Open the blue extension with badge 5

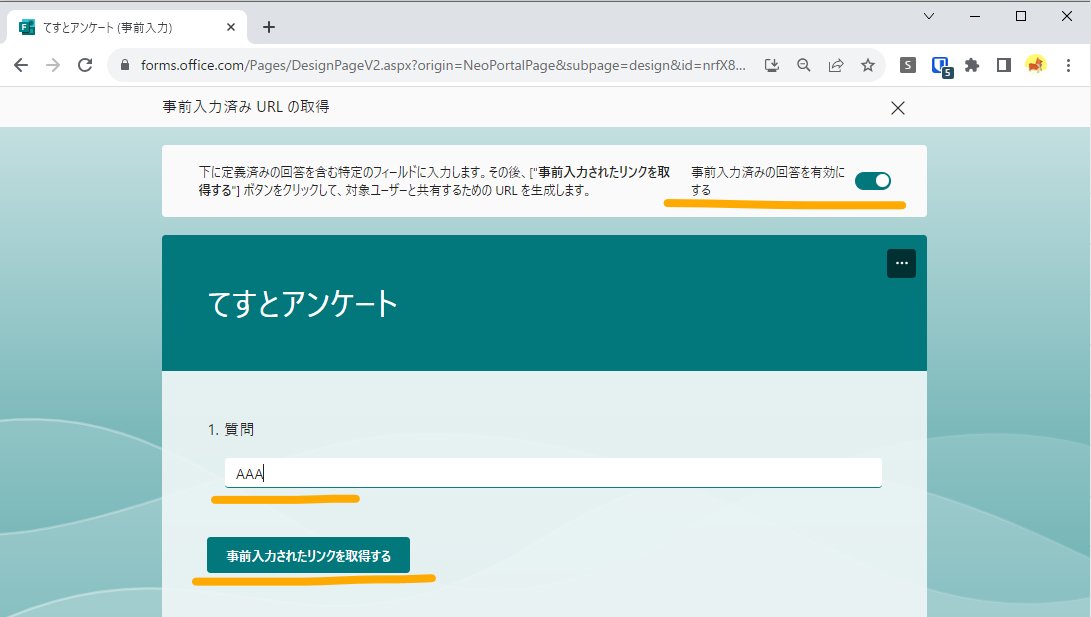point(941,67)
